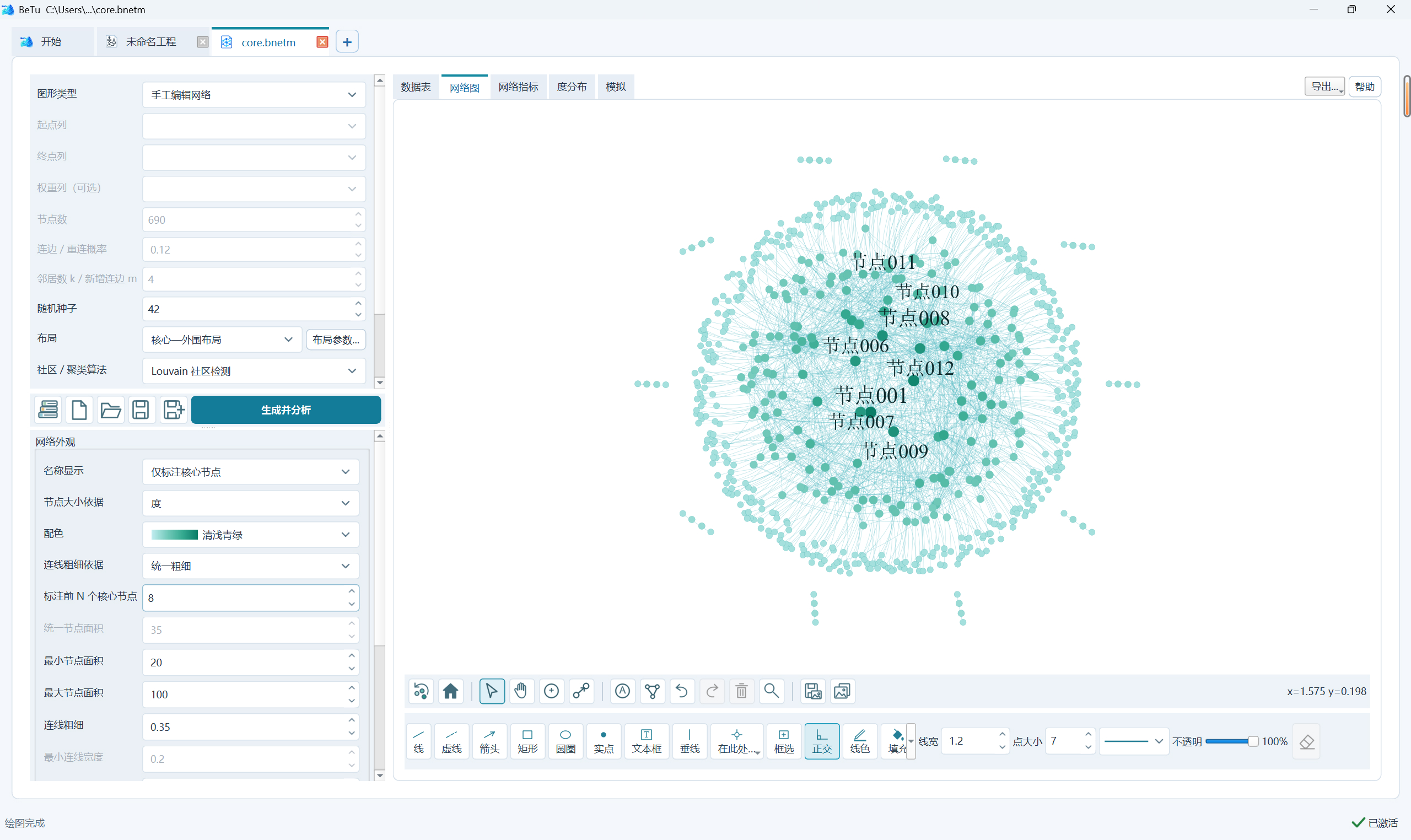The width and height of the screenshot is (1411, 840).
Task: Click the refresh layout icon
Action: 421,691
